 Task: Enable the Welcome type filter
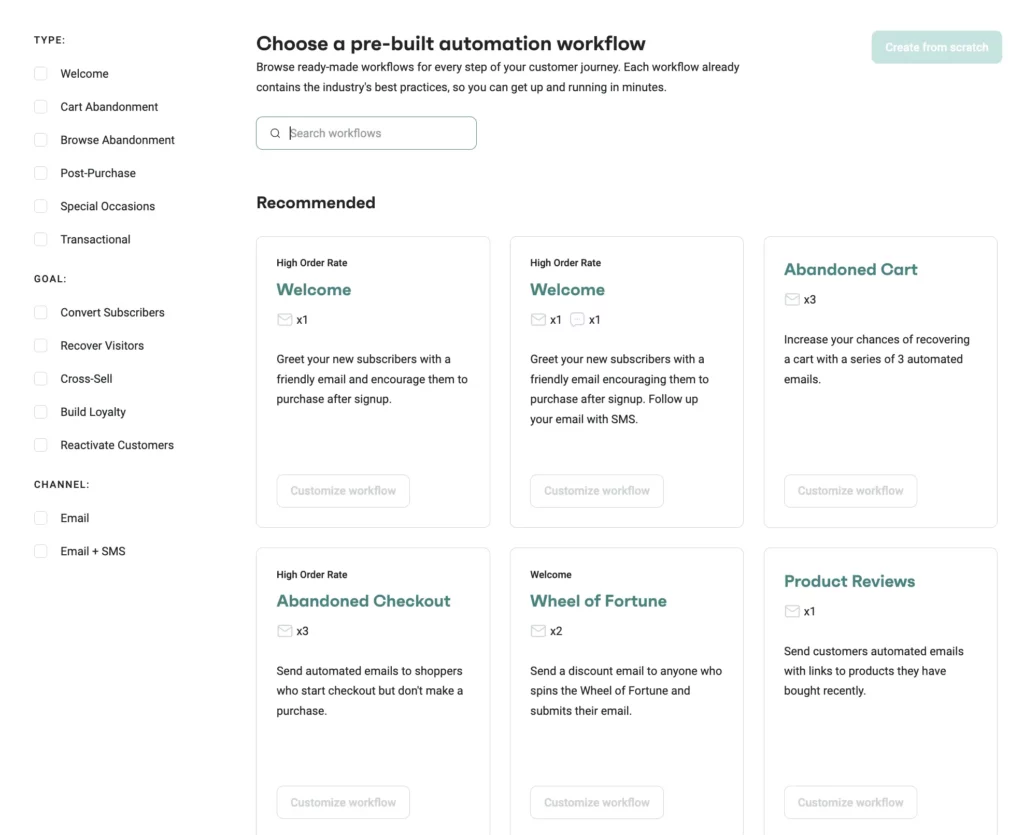40,73
